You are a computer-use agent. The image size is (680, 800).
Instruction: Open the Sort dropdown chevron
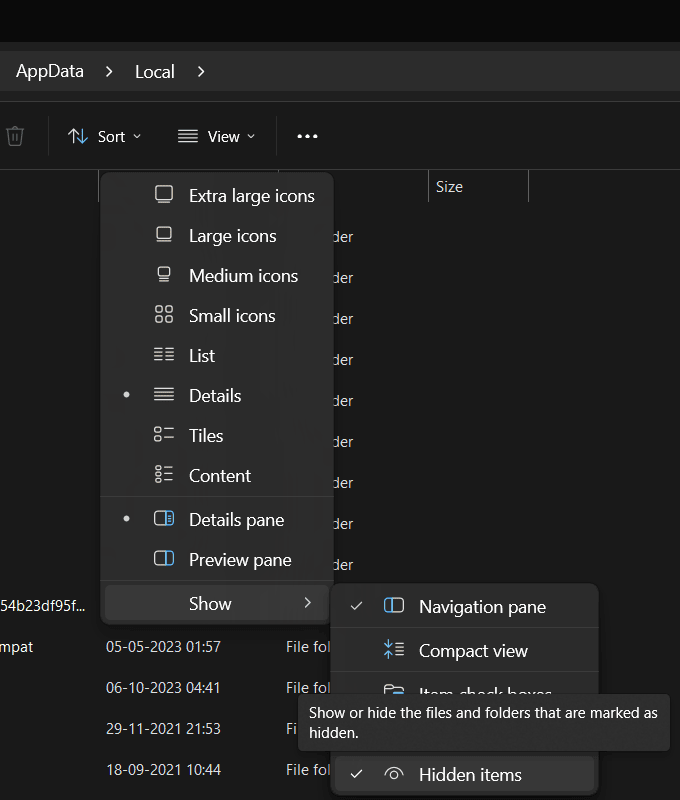coord(137,136)
